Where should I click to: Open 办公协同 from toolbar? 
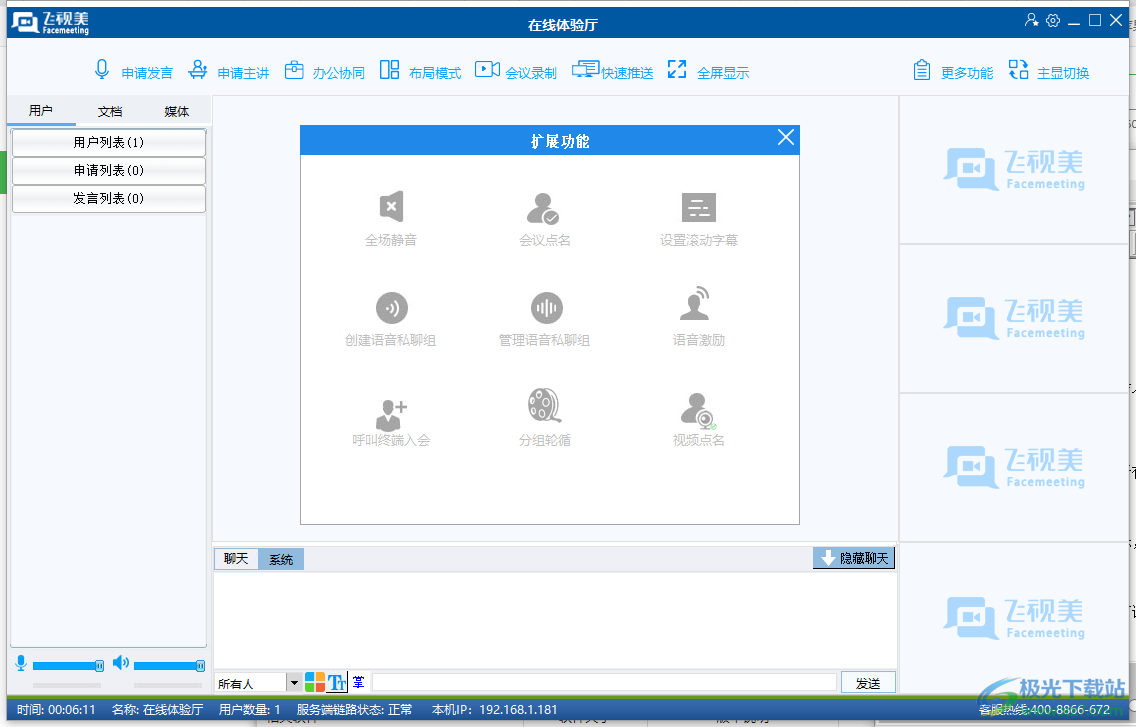[294, 70]
